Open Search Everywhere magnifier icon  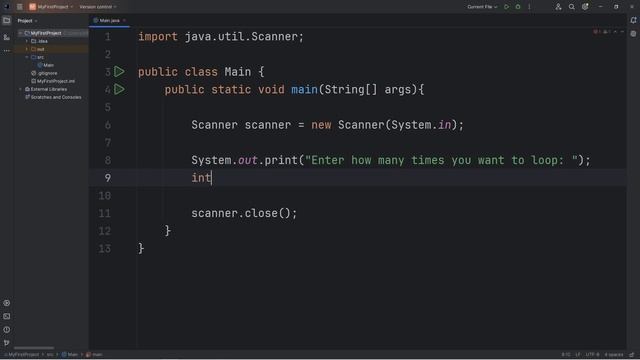572,7
